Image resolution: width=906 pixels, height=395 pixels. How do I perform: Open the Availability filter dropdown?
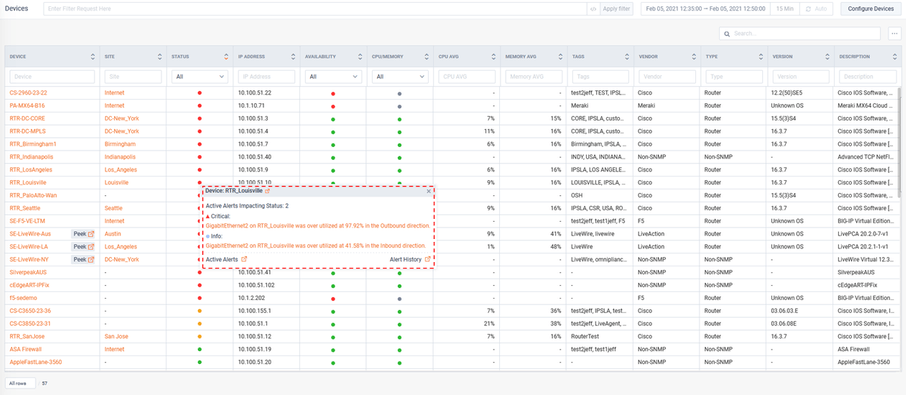[x=333, y=76]
